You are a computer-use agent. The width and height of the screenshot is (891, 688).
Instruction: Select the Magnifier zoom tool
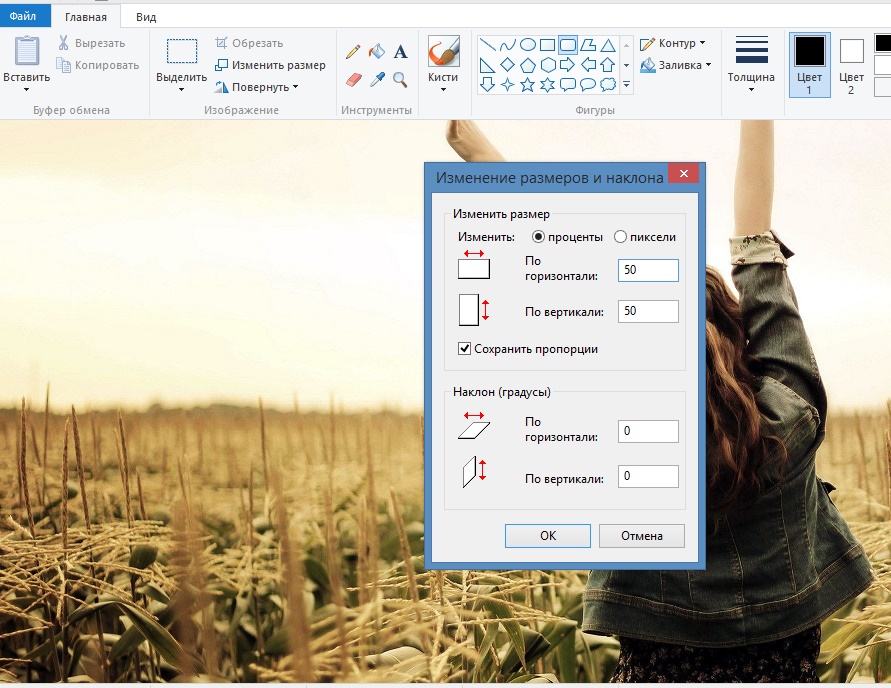click(x=400, y=80)
